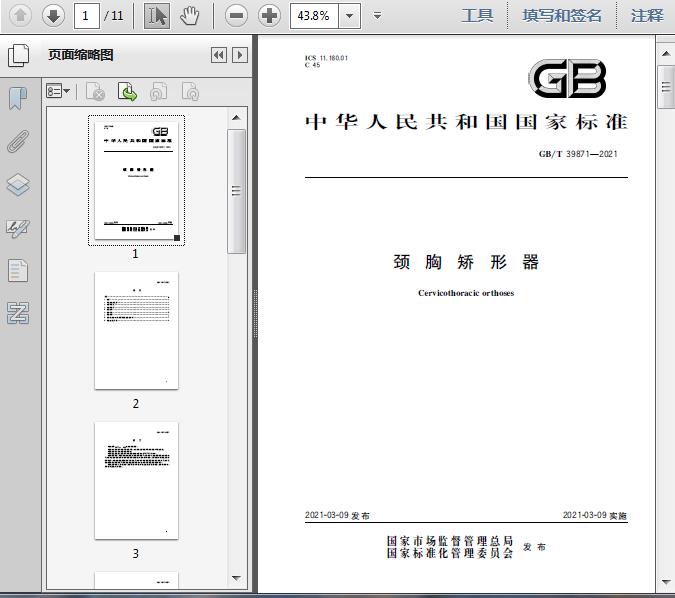Go to previous page arrow

(20, 16)
